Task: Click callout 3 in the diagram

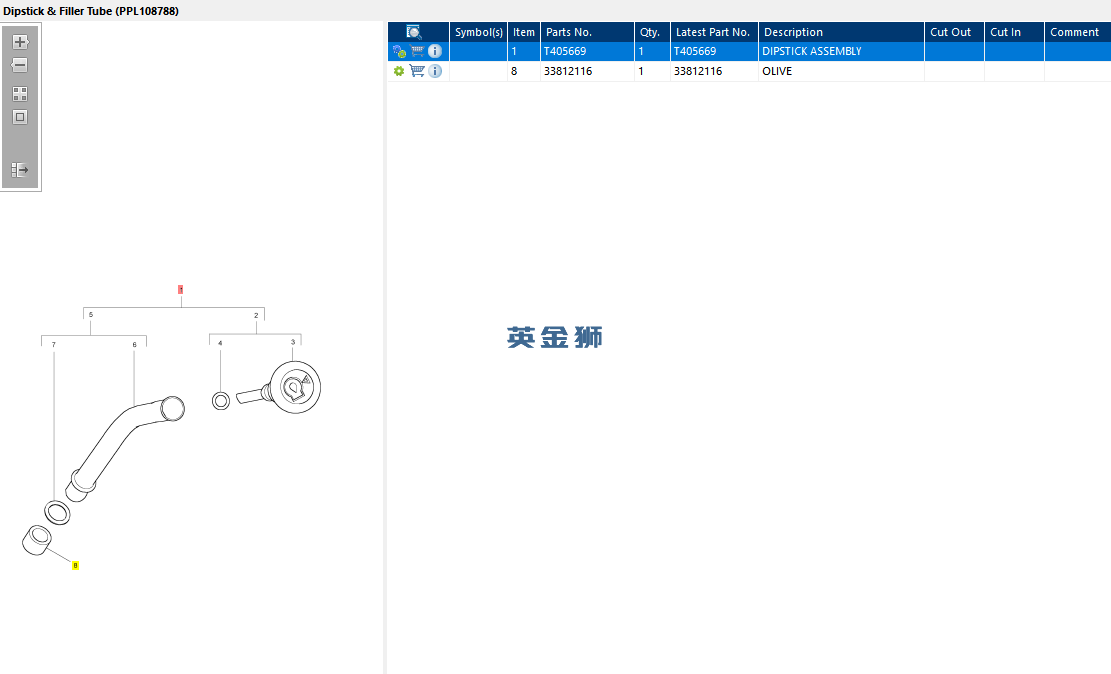Action: coord(293,342)
